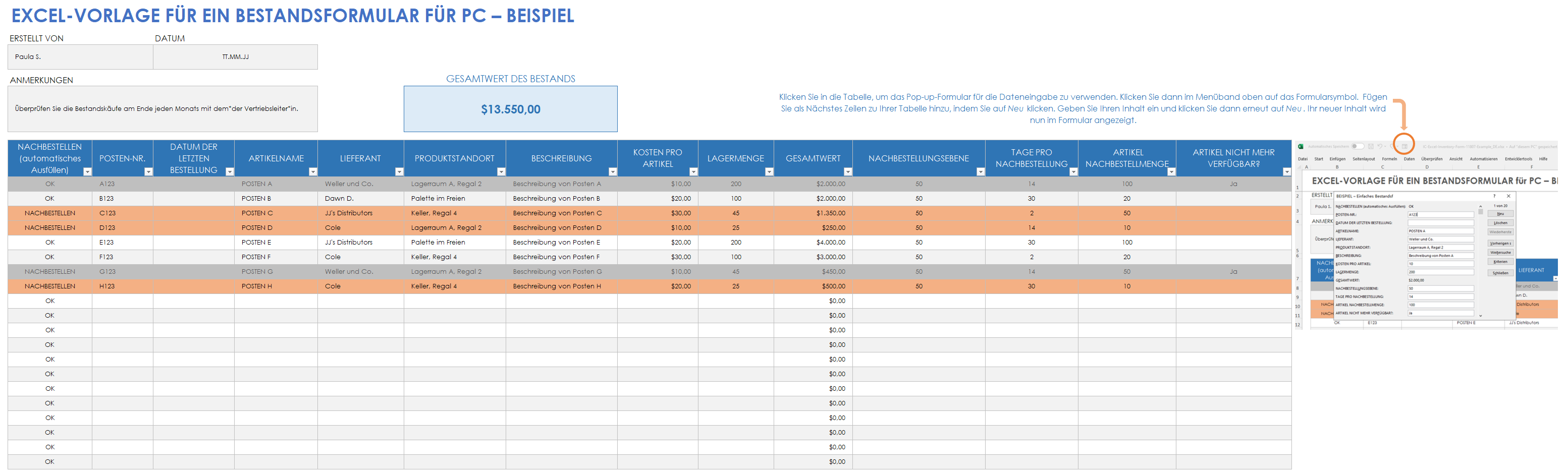Open the ARTIKELNAME column filter dropdown
Image resolution: width=1568 pixels, height=476 pixels.
313,172
